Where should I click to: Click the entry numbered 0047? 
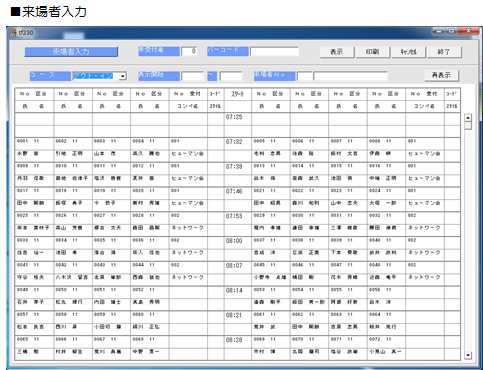(x=336, y=265)
